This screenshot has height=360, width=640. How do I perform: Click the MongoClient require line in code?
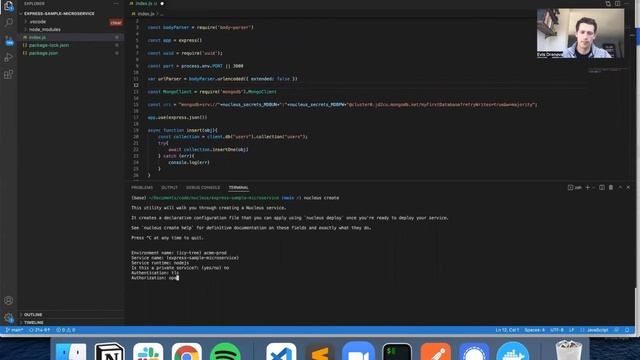click(212, 92)
